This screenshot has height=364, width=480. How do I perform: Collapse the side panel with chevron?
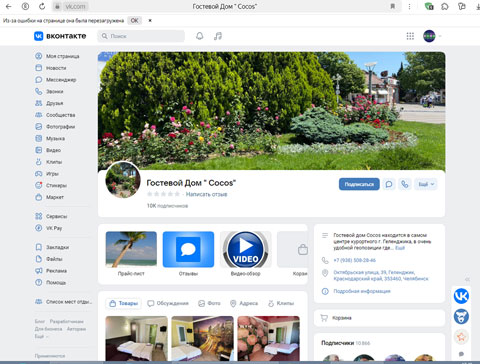pos(467,279)
